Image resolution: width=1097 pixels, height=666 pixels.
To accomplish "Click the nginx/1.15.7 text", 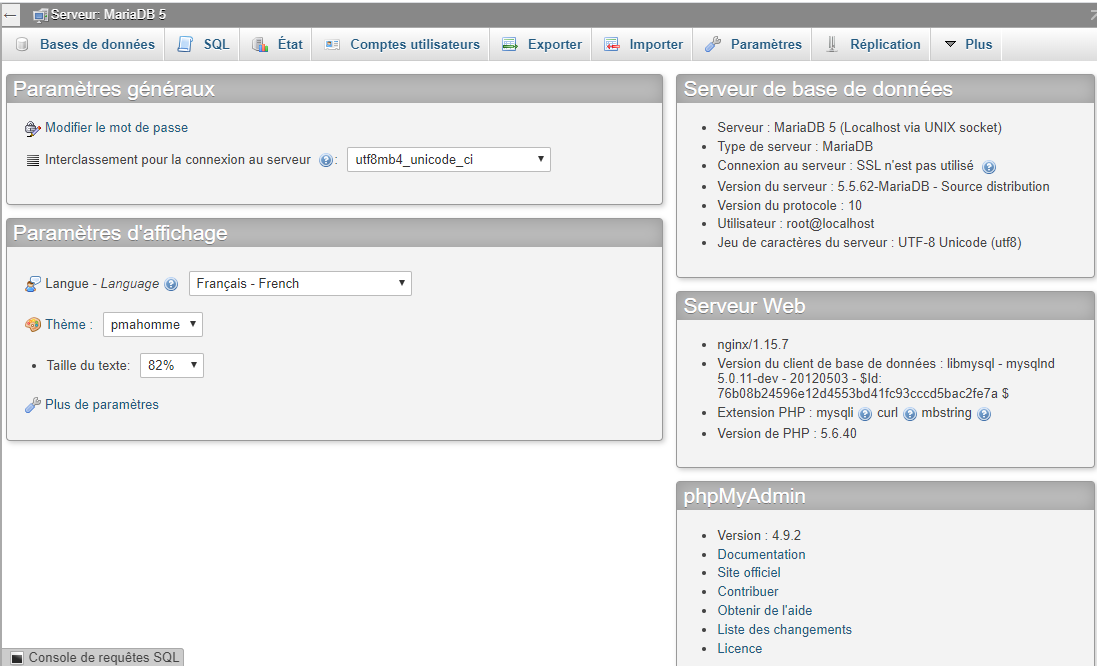I will pos(753,344).
